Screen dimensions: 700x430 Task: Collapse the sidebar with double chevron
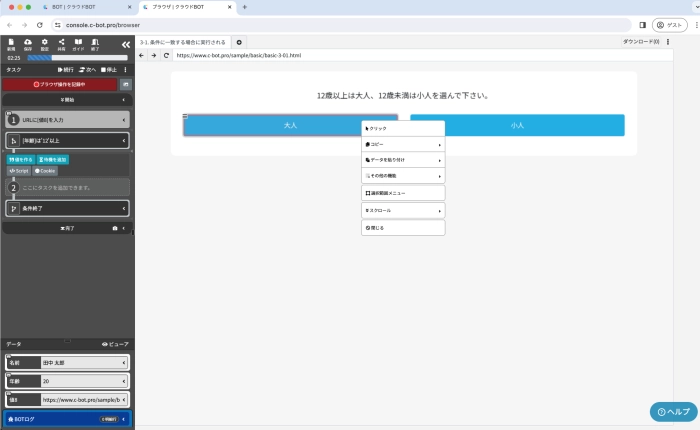click(125, 45)
